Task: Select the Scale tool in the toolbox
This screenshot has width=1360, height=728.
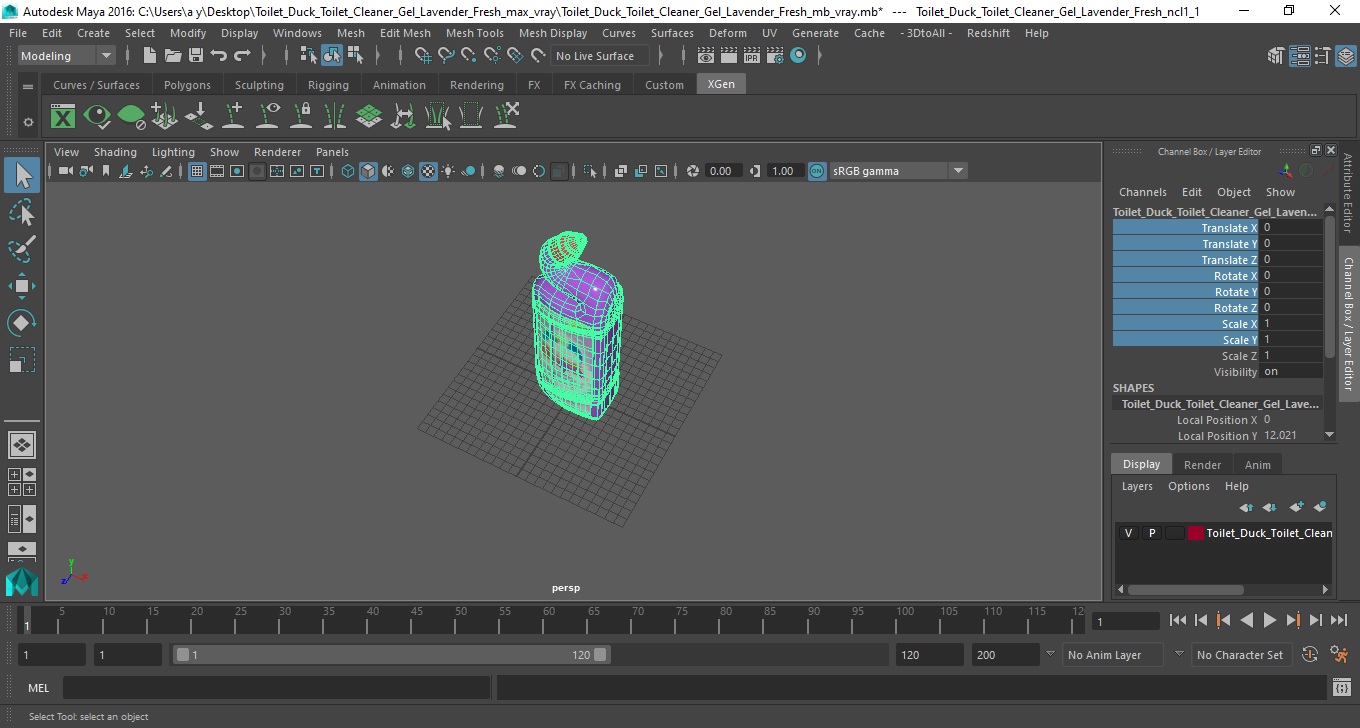Action: (x=22, y=360)
